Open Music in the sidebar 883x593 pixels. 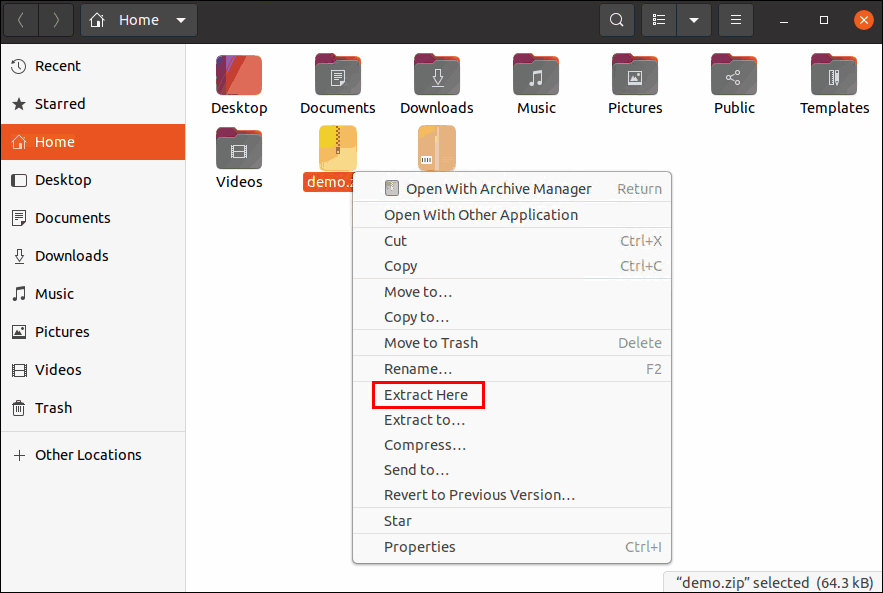(93, 294)
